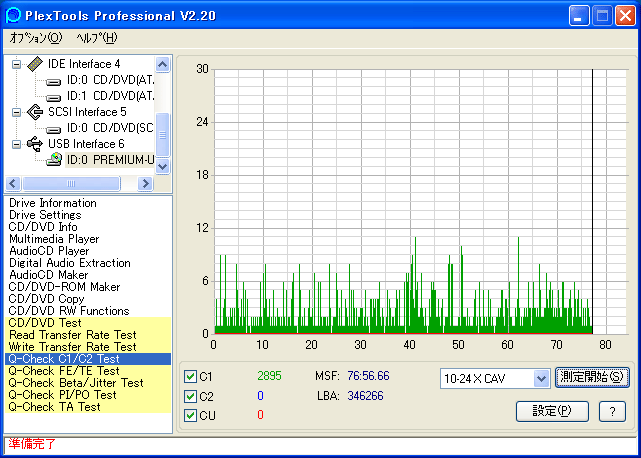Click the 測定開始(S) button
Image resolution: width=641 pixels, height=458 pixels.
pos(592,377)
